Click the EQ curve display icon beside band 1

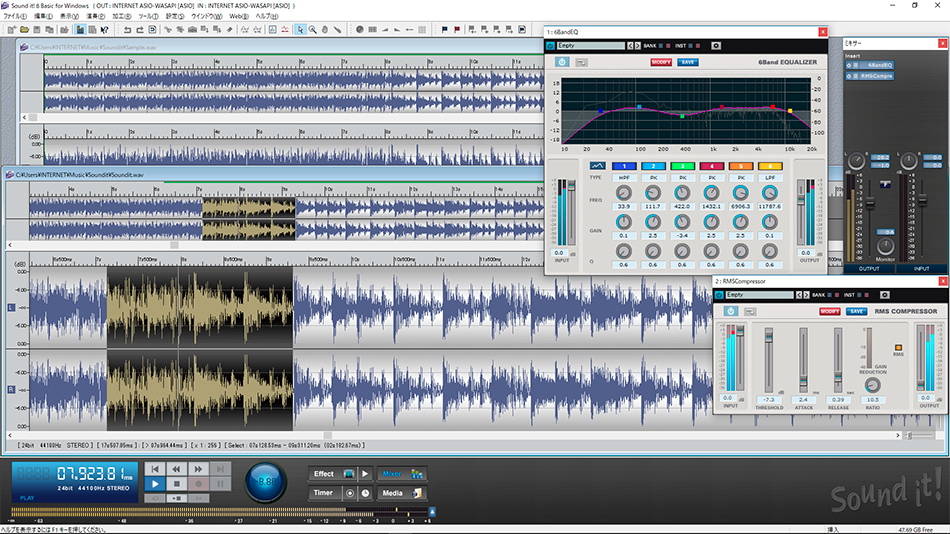coord(597,165)
